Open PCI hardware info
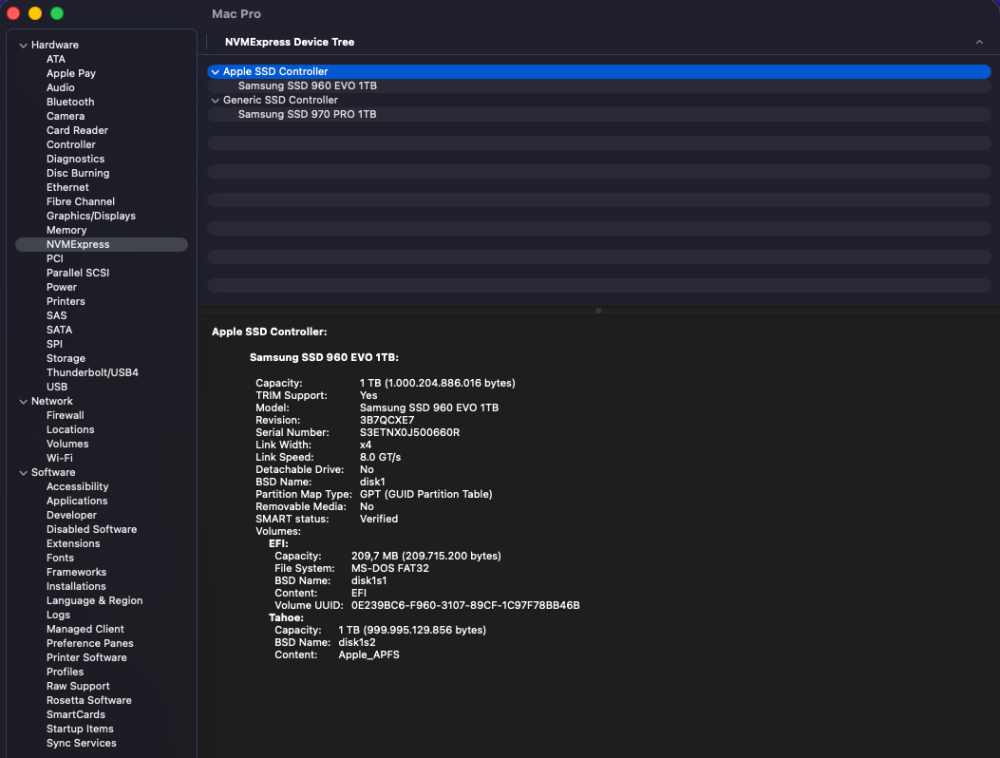This screenshot has width=1000, height=758. (55, 259)
